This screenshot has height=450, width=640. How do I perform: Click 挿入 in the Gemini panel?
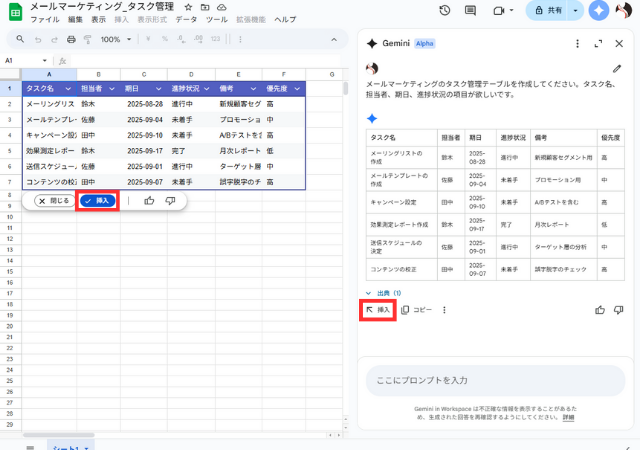[x=378, y=310]
